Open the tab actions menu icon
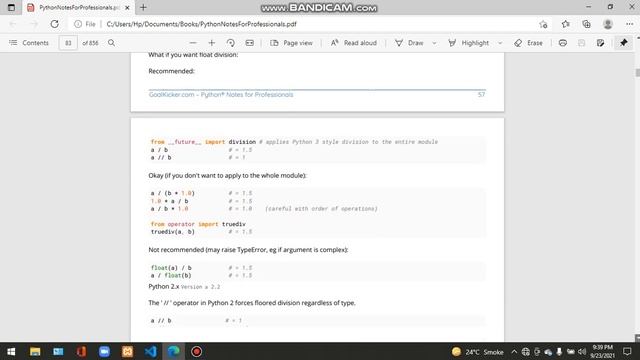 [x=11, y=7]
